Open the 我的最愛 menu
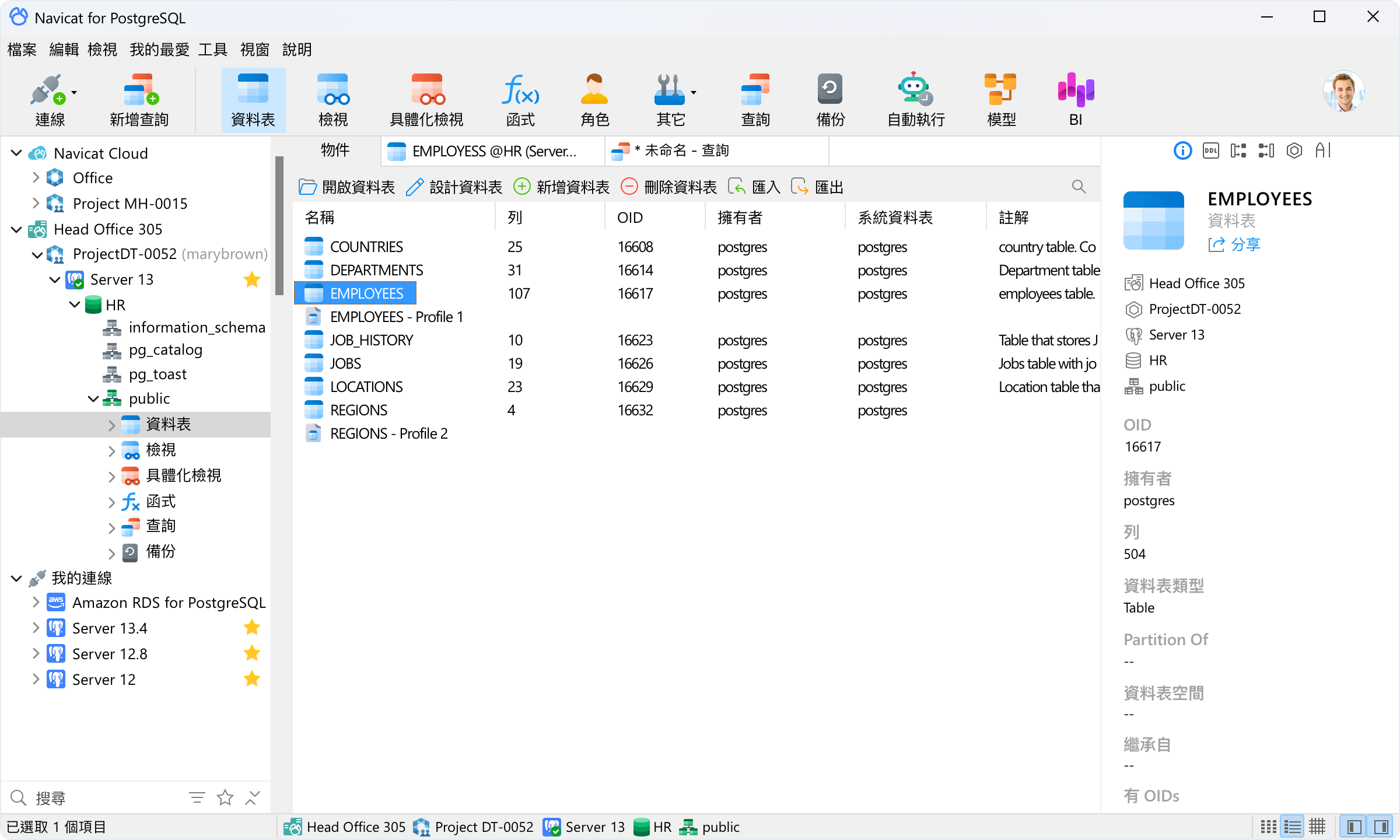The image size is (1400, 840). 159,50
